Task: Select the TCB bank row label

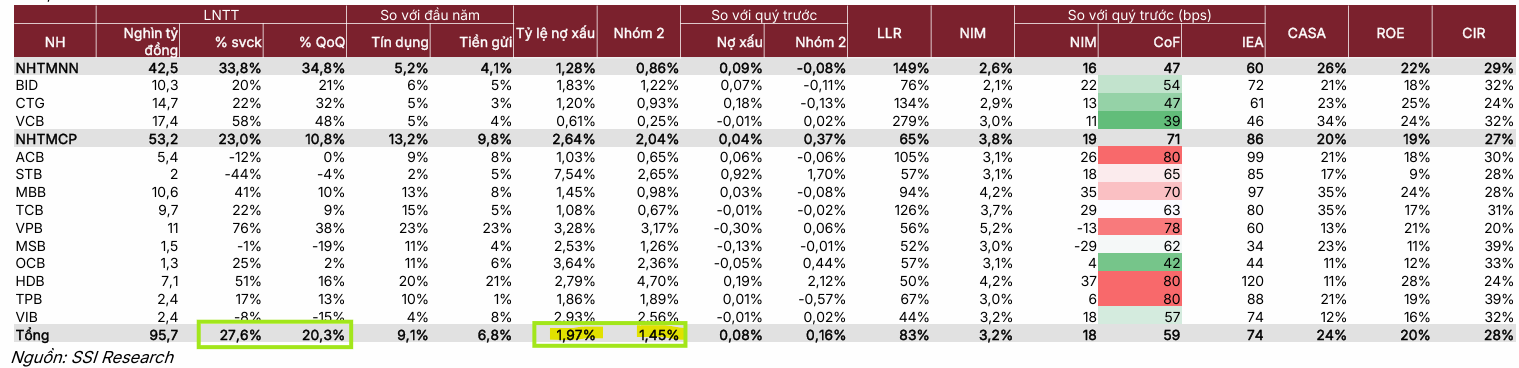Action: coord(27,212)
